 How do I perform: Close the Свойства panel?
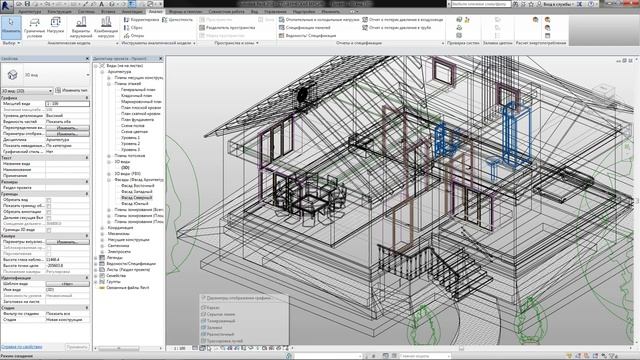(87, 59)
